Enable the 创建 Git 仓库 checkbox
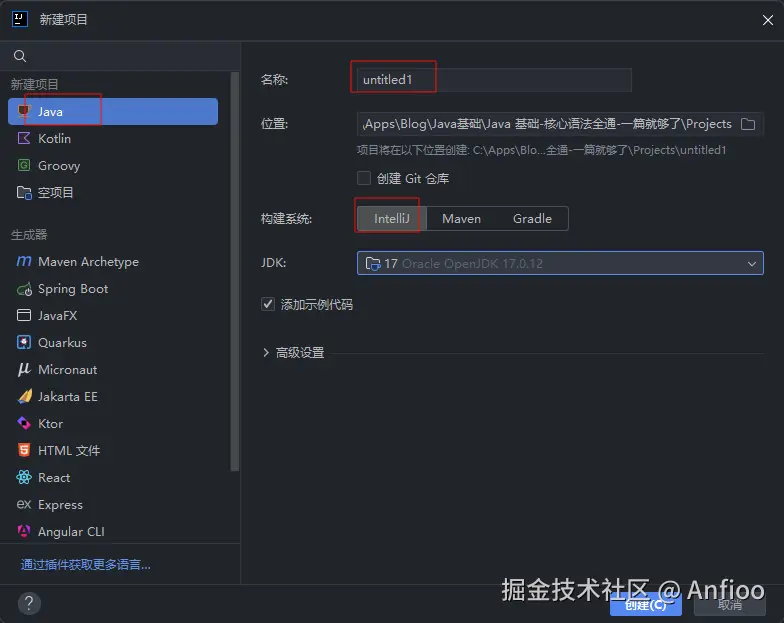The width and height of the screenshot is (784, 623). 364,178
